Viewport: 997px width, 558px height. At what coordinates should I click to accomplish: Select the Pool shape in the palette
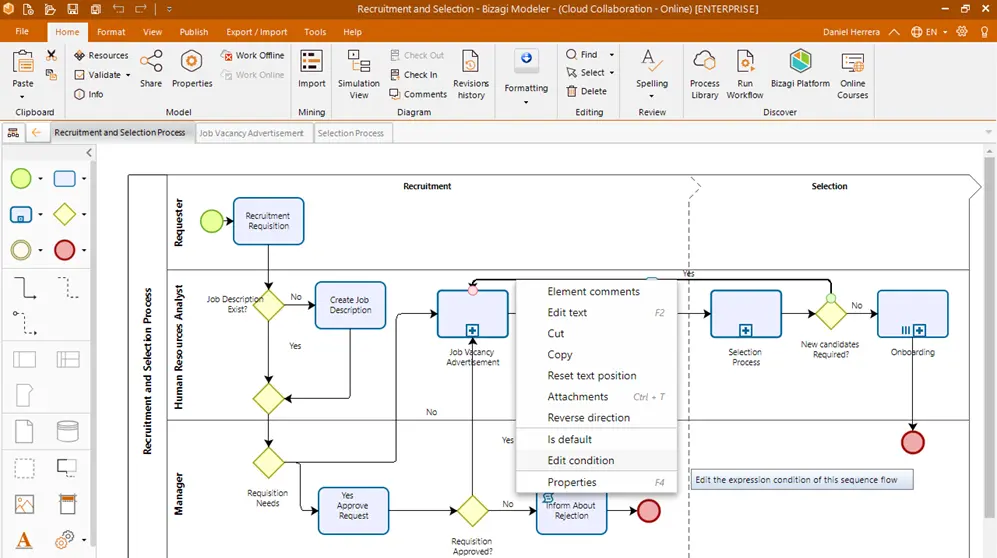click(x=24, y=360)
